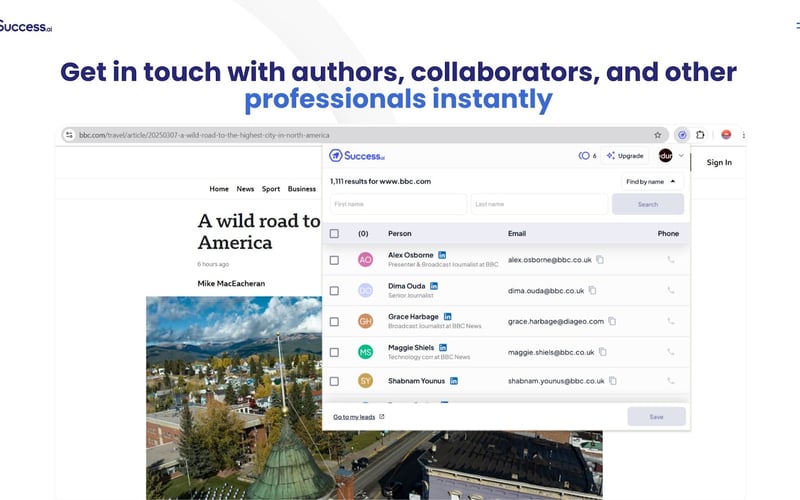This screenshot has height=500, width=800.
Task: Open Grace Harbage's LinkedIn icon
Action: tap(447, 317)
